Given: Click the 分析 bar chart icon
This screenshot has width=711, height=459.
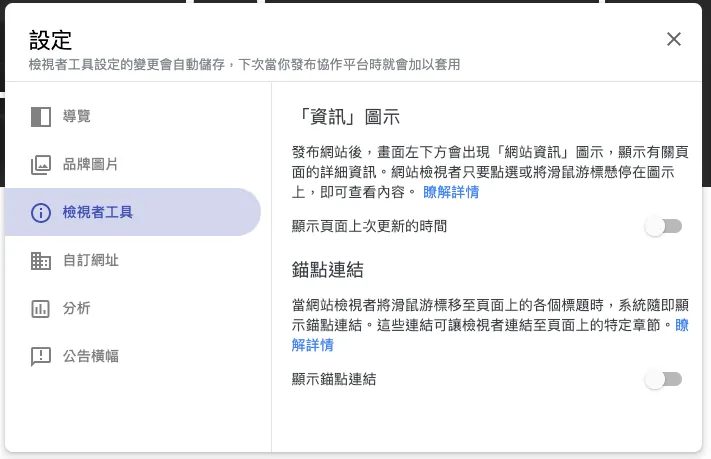Looking at the screenshot, I should click(x=40, y=308).
